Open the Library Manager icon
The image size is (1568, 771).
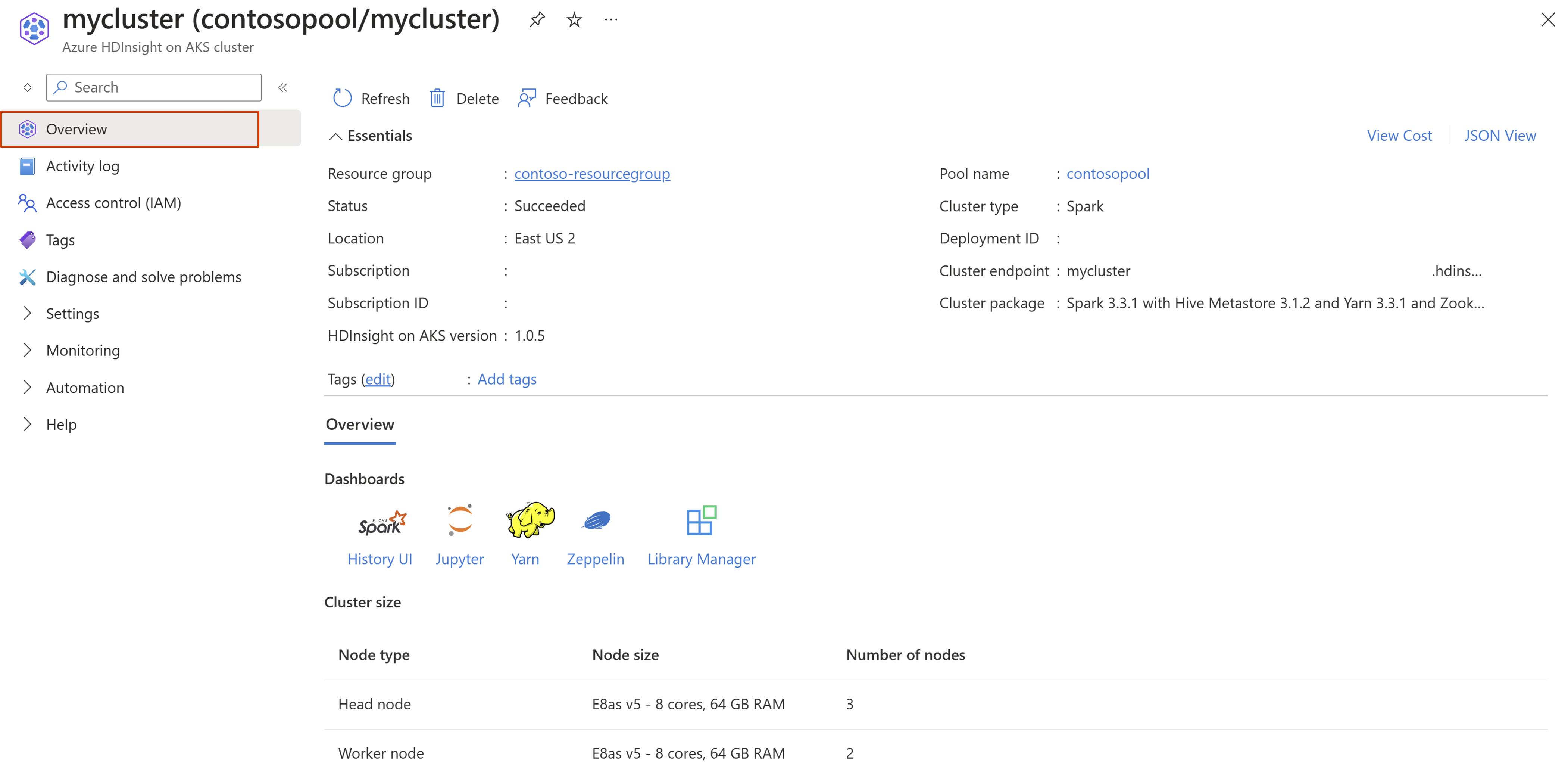pos(701,521)
